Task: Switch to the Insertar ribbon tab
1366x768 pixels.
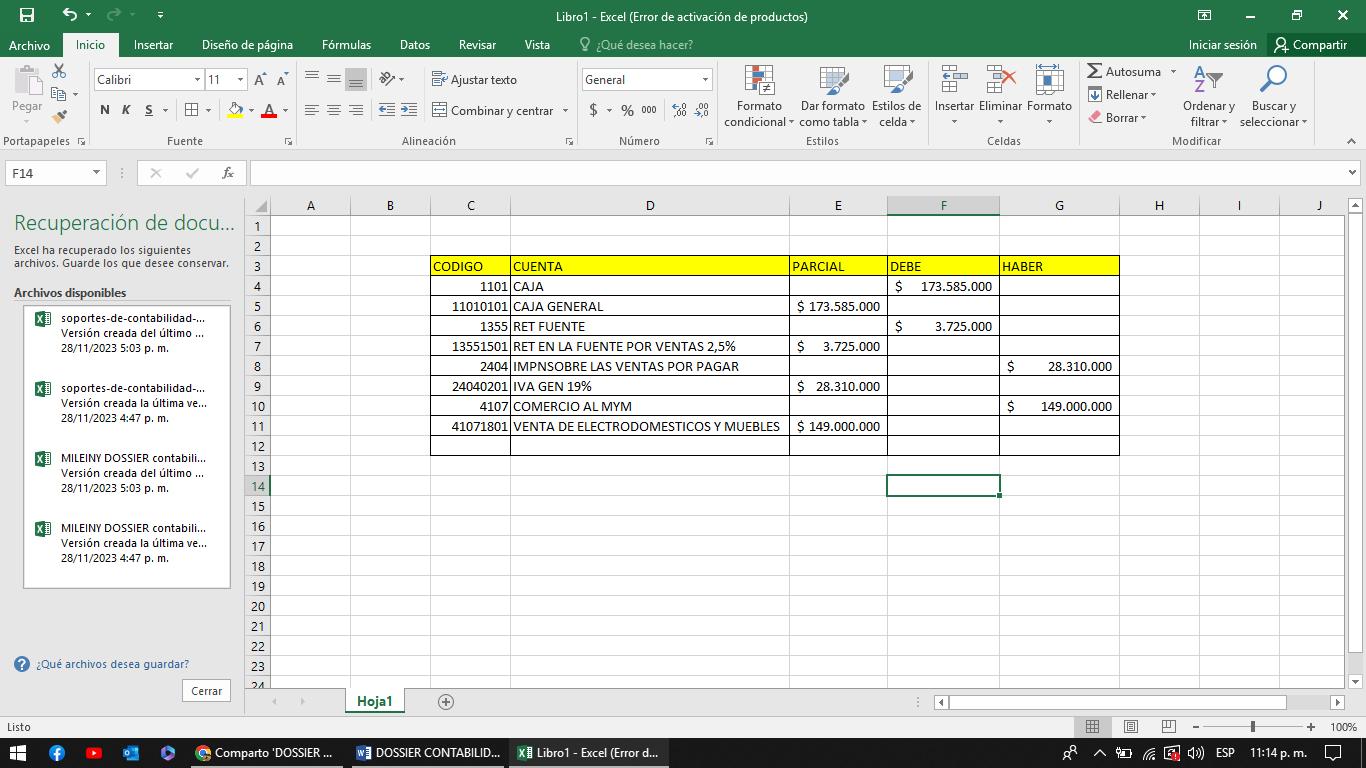Action: coord(153,45)
